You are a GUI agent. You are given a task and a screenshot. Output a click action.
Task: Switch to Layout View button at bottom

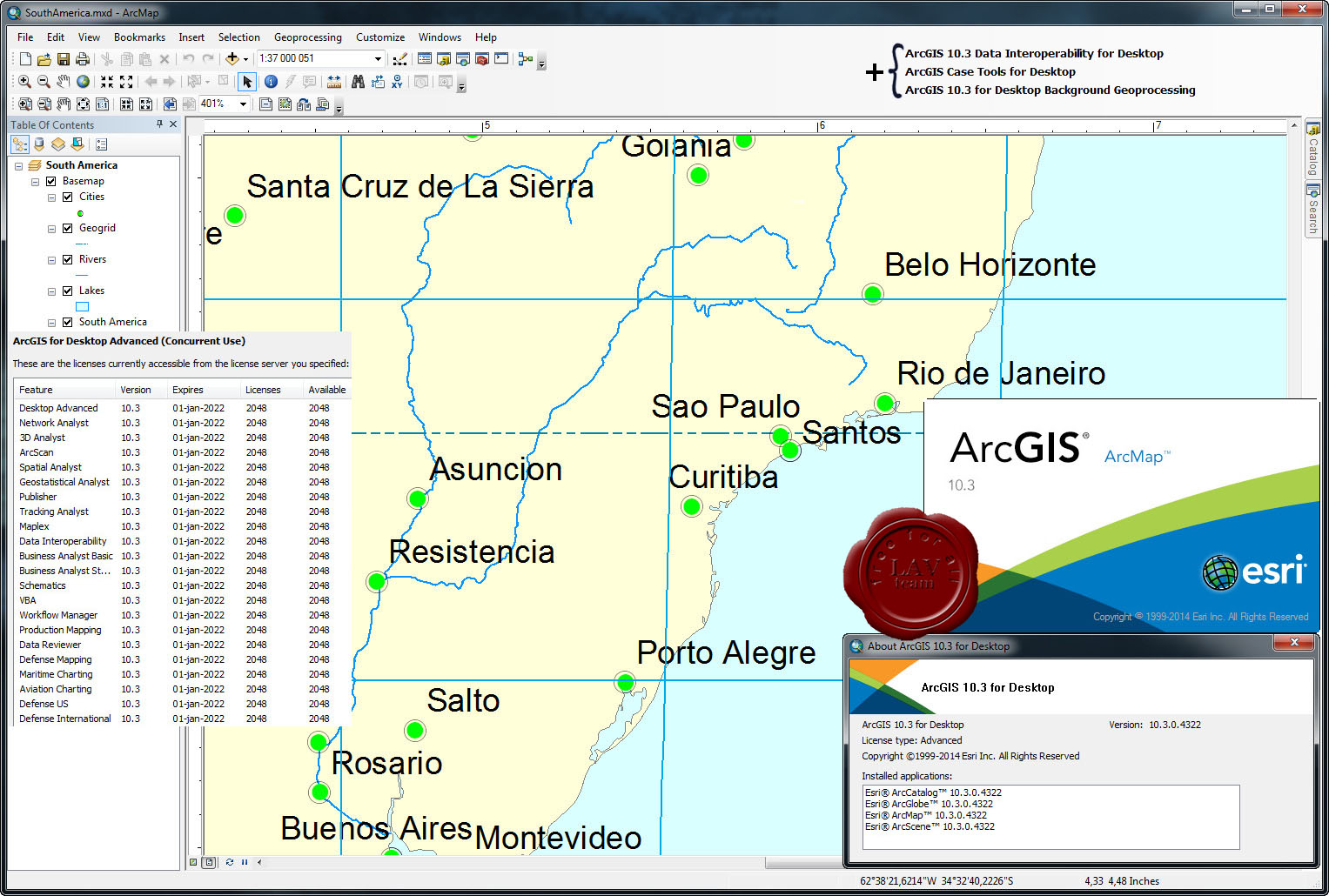pos(209,862)
